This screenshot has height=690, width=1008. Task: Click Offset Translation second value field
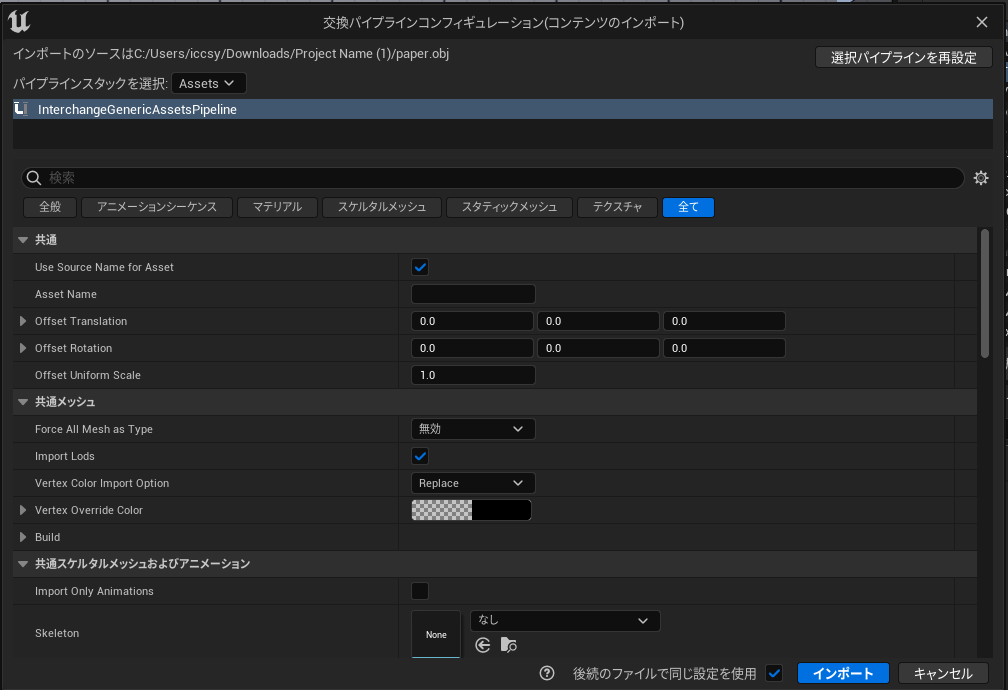click(598, 321)
